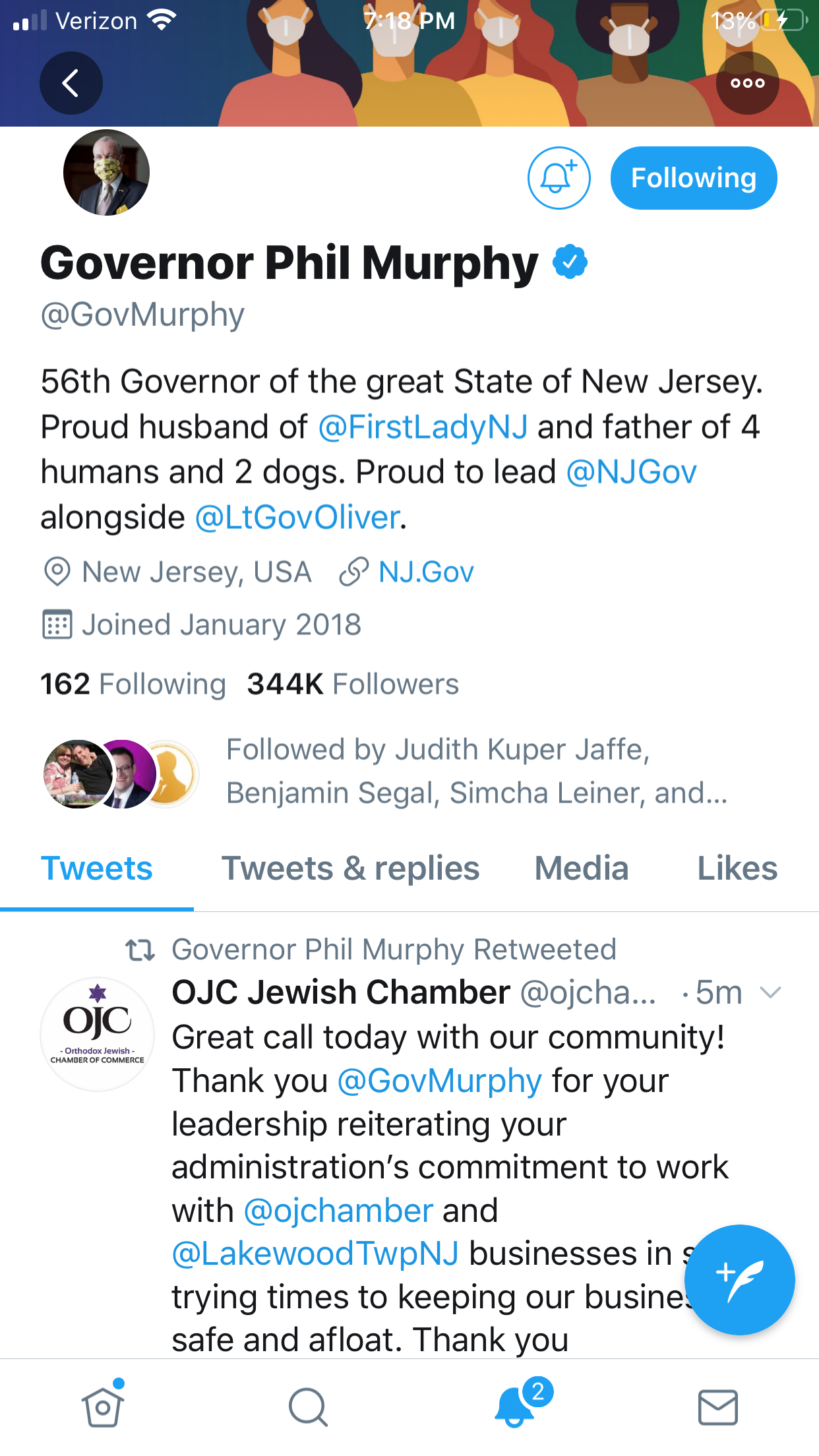Tap the @LtGovOliver mention link

298,518
